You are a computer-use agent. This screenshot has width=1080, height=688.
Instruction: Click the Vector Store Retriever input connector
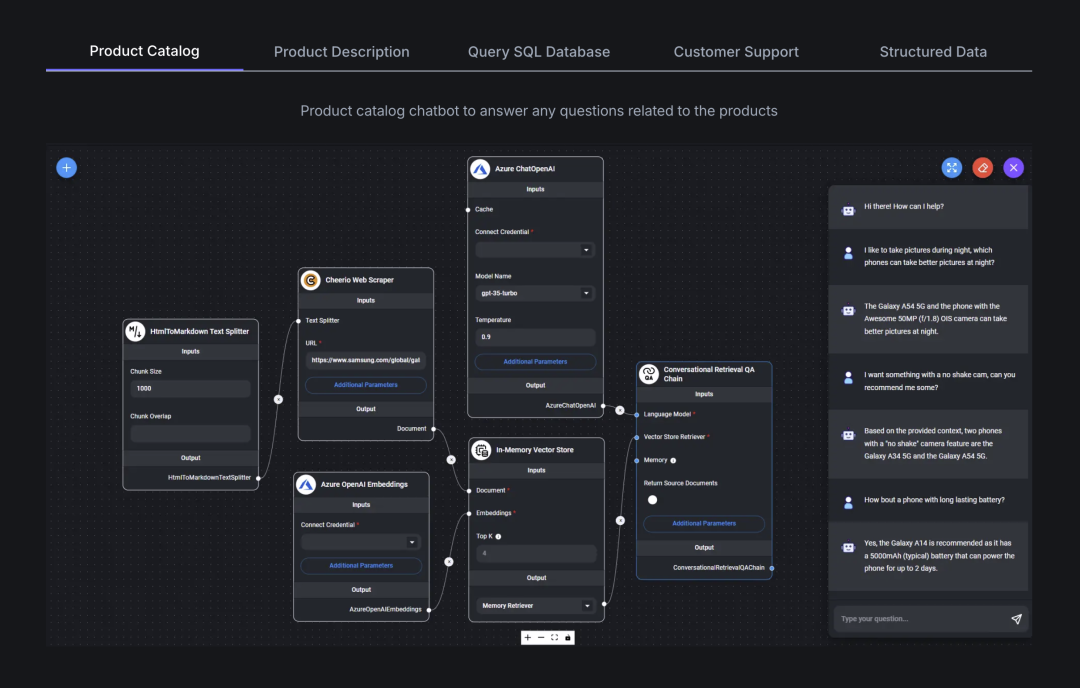(636, 437)
